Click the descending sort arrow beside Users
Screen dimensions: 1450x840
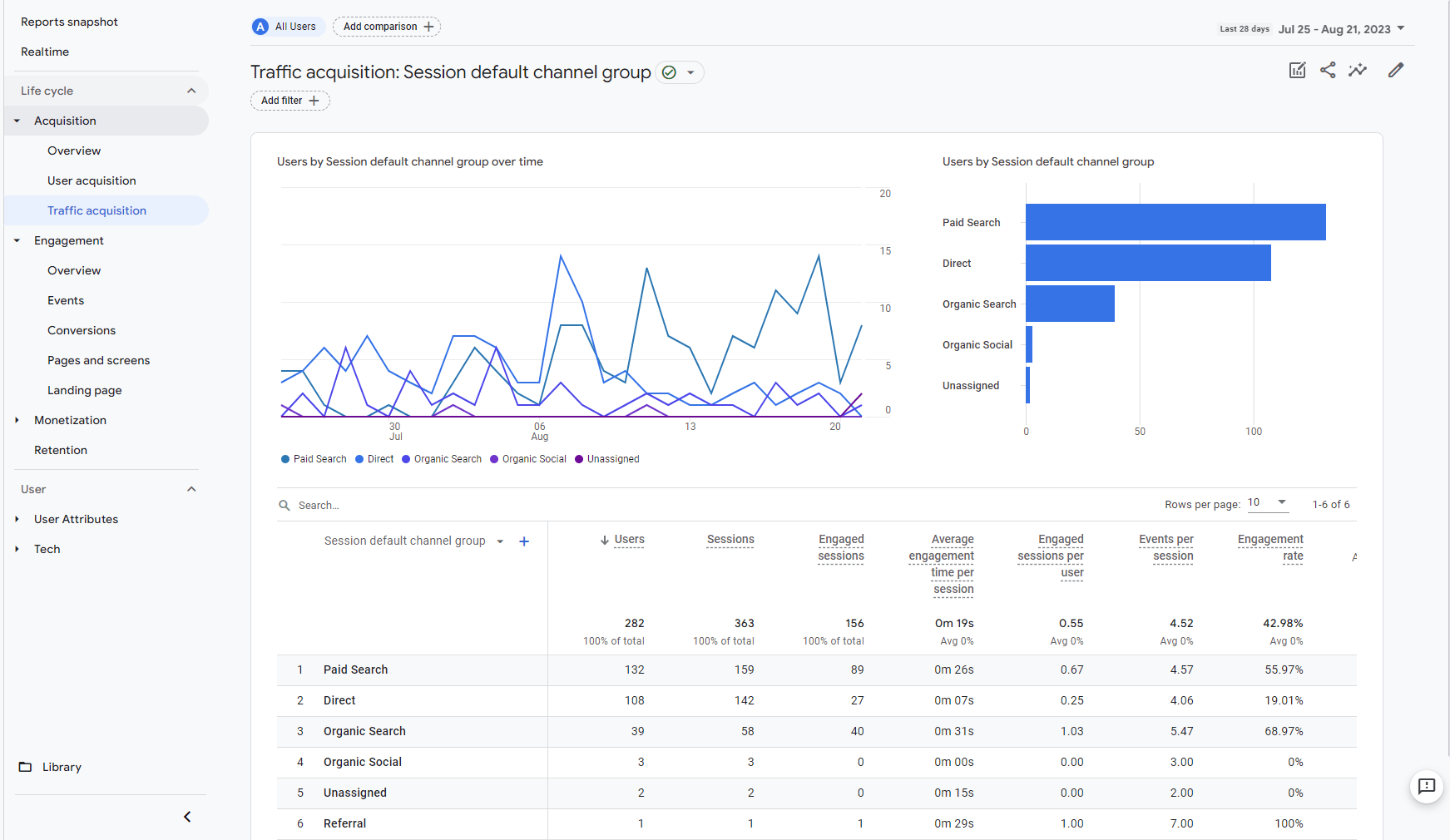click(605, 540)
